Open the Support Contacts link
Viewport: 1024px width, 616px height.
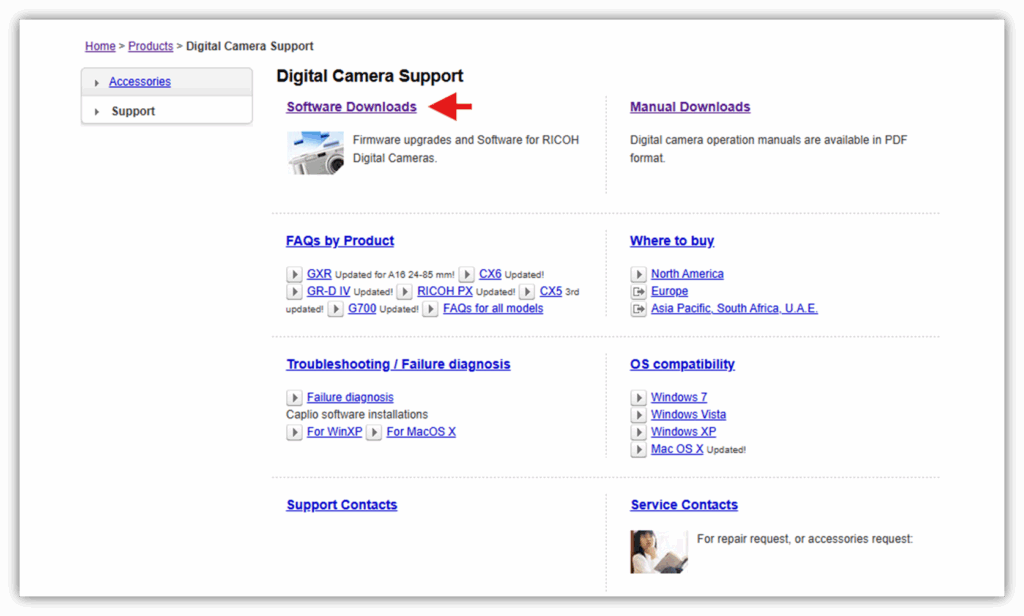tap(341, 505)
